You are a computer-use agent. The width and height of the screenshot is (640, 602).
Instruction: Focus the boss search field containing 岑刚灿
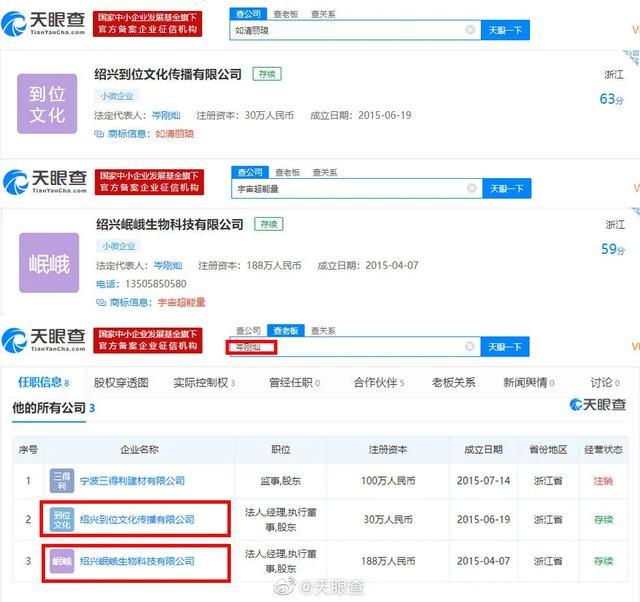[355, 347]
